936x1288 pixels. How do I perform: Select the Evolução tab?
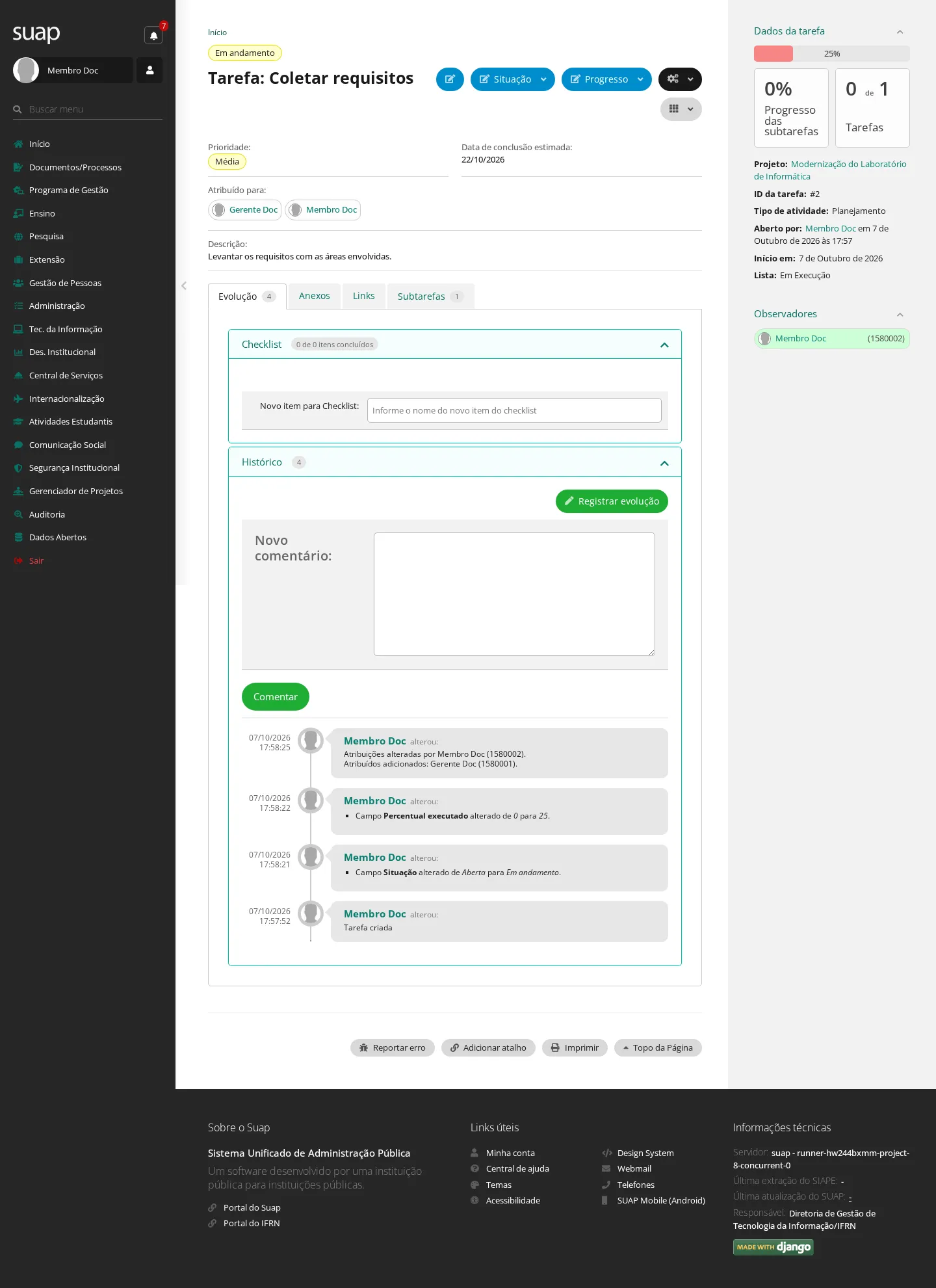coord(247,296)
